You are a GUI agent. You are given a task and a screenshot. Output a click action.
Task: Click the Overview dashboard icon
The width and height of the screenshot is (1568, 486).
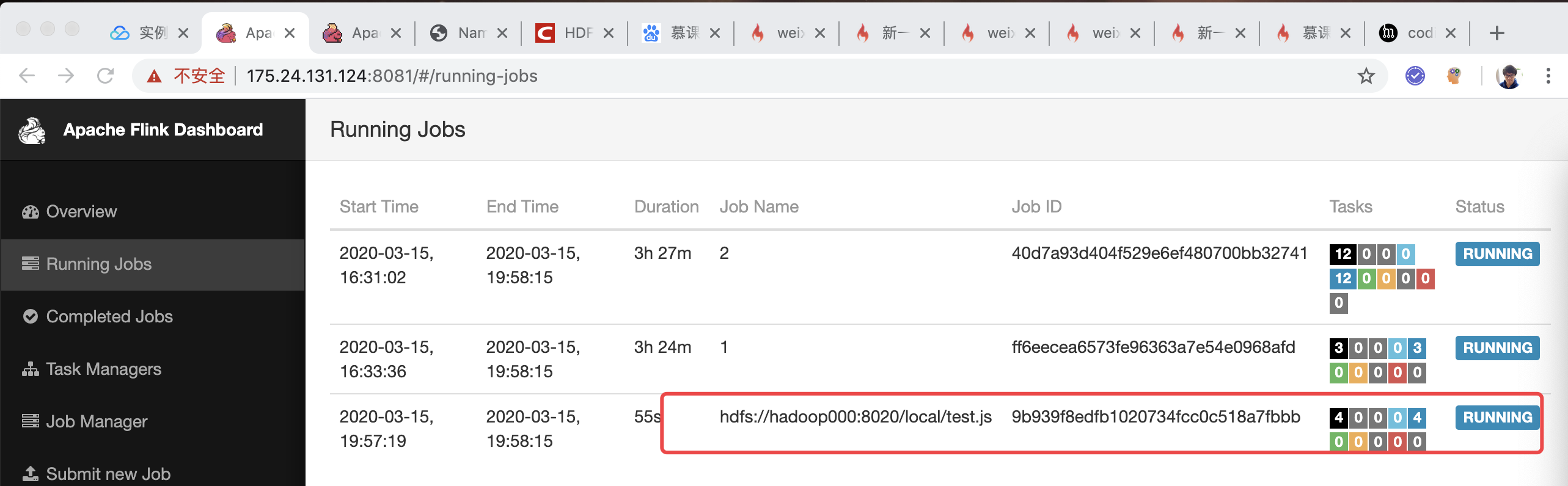click(x=31, y=212)
